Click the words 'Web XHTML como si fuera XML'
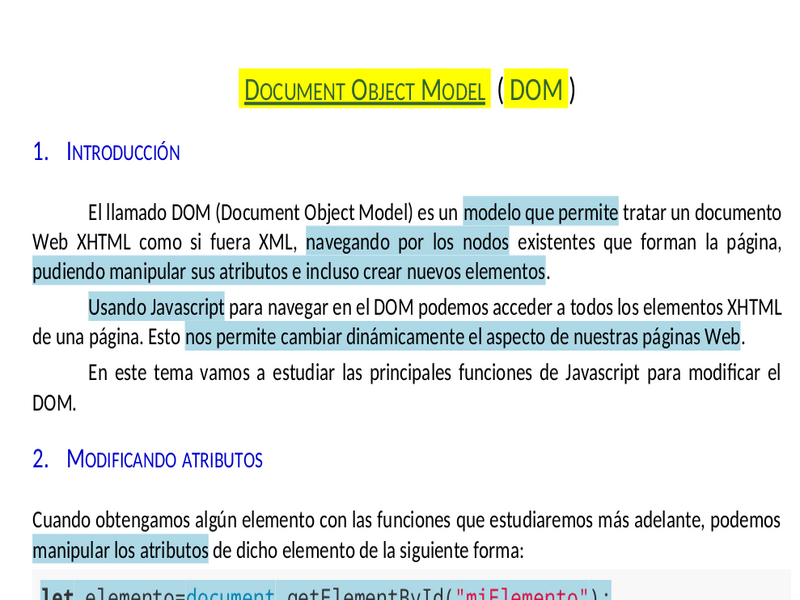The height and width of the screenshot is (600, 800). coord(164,241)
